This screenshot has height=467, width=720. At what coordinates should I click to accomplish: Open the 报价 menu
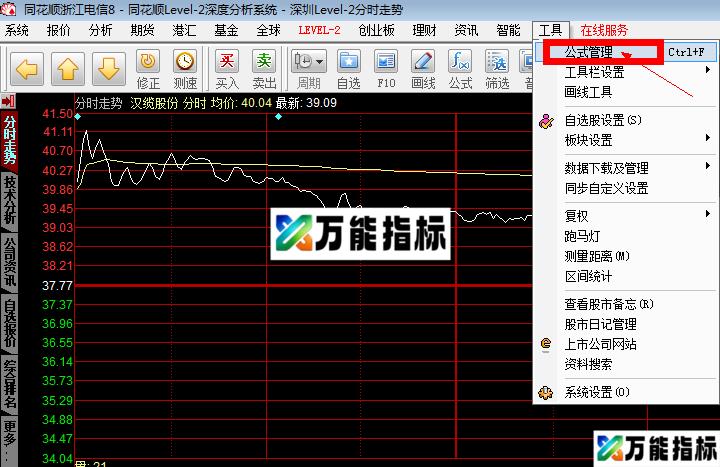tap(58, 31)
